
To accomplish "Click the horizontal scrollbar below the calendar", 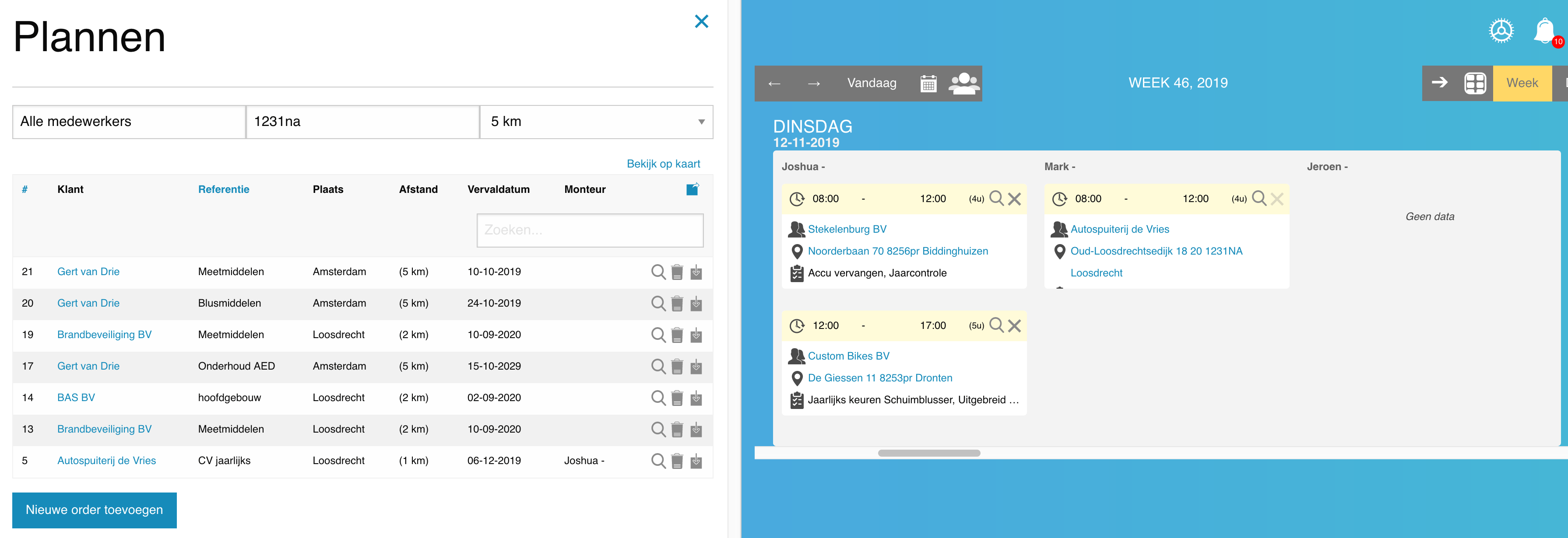I will (x=928, y=453).
